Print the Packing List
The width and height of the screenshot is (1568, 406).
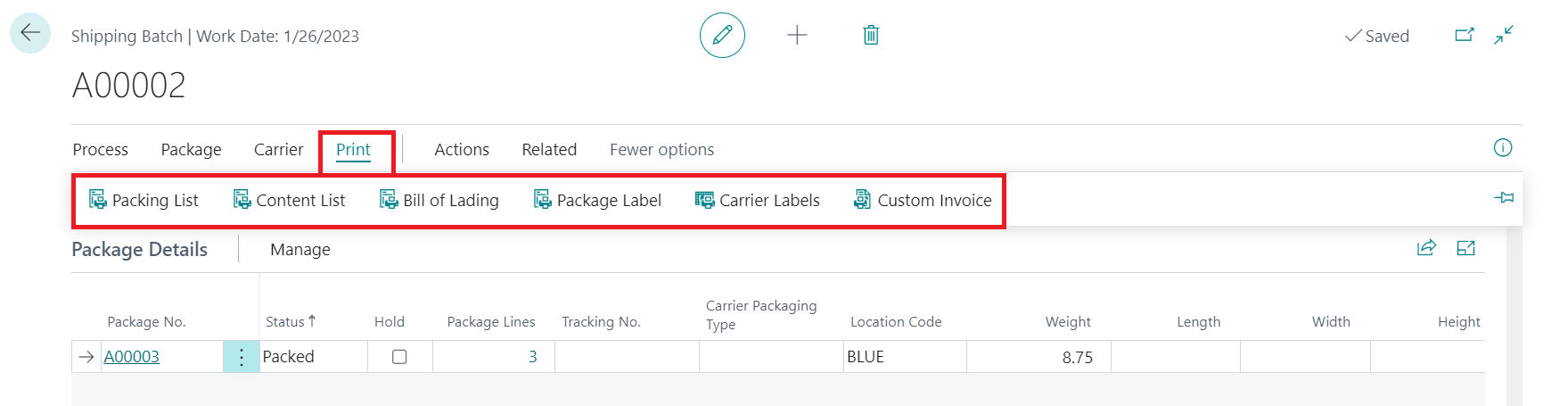pyautogui.click(x=144, y=201)
